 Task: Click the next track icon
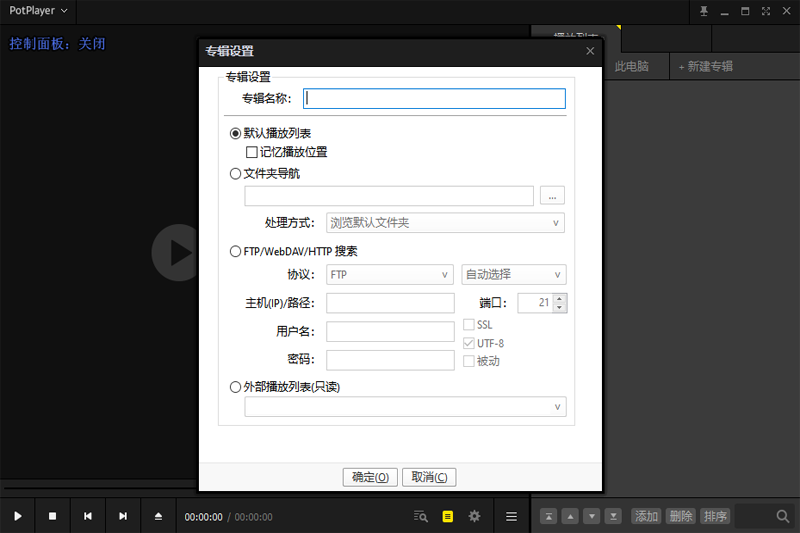point(123,516)
